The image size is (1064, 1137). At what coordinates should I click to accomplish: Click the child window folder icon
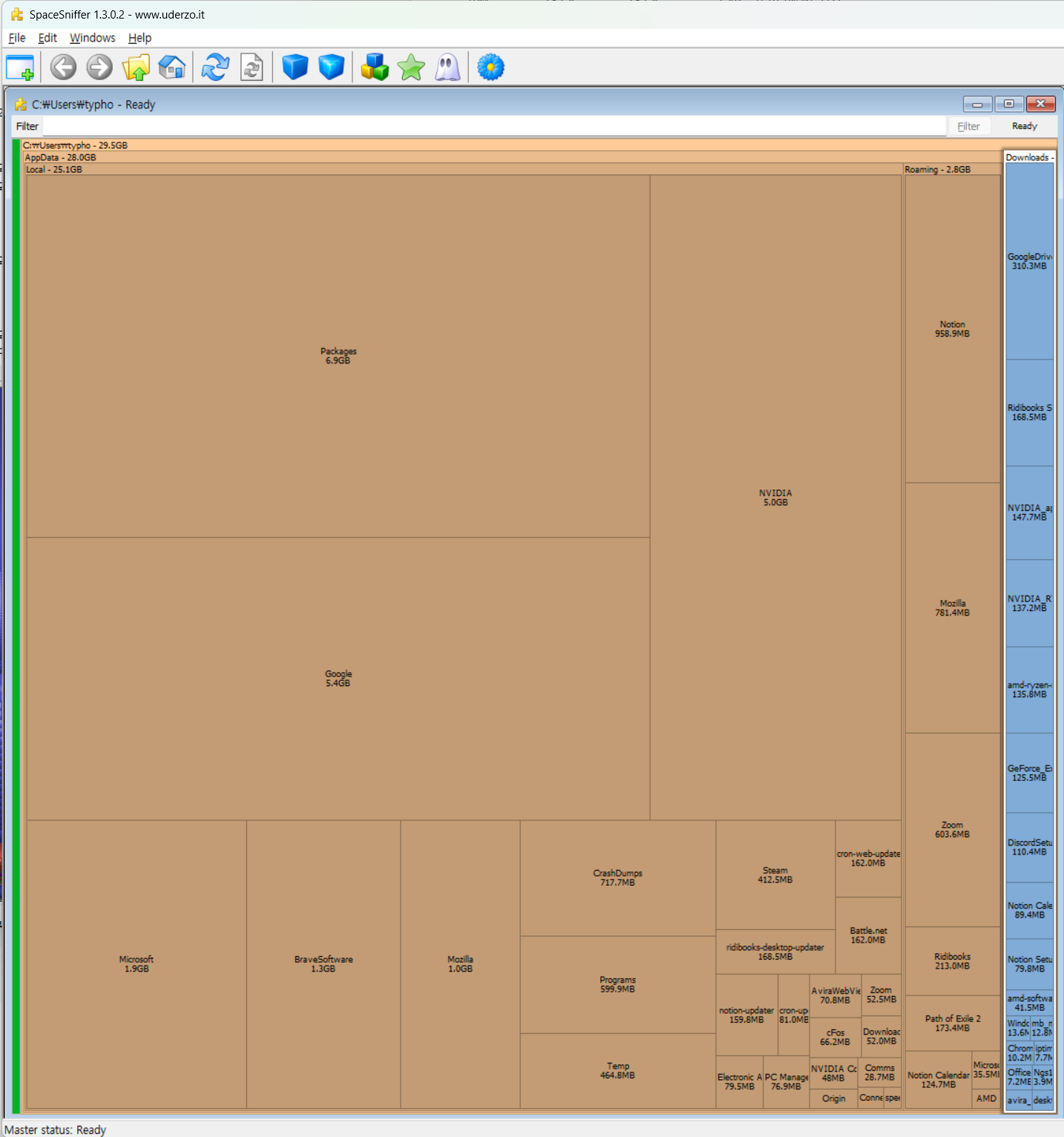click(21, 105)
